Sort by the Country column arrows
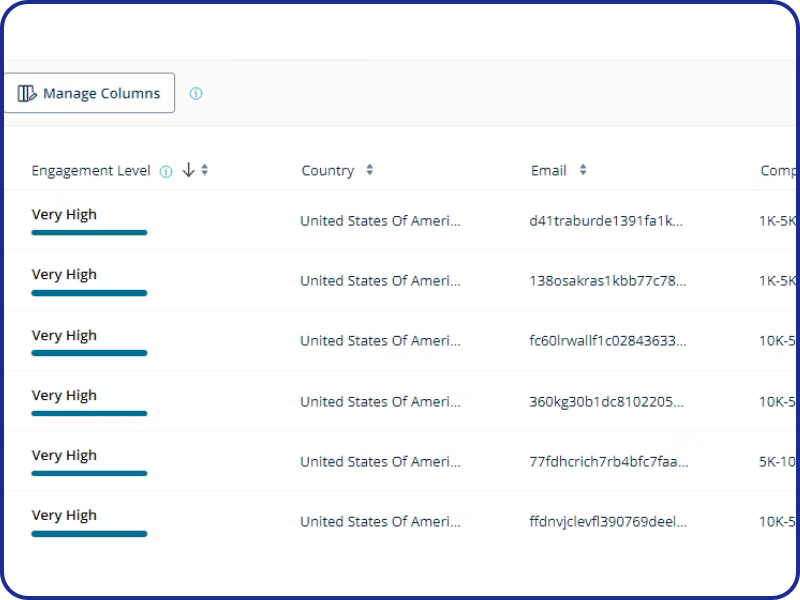Image resolution: width=800 pixels, height=600 pixels. [370, 170]
